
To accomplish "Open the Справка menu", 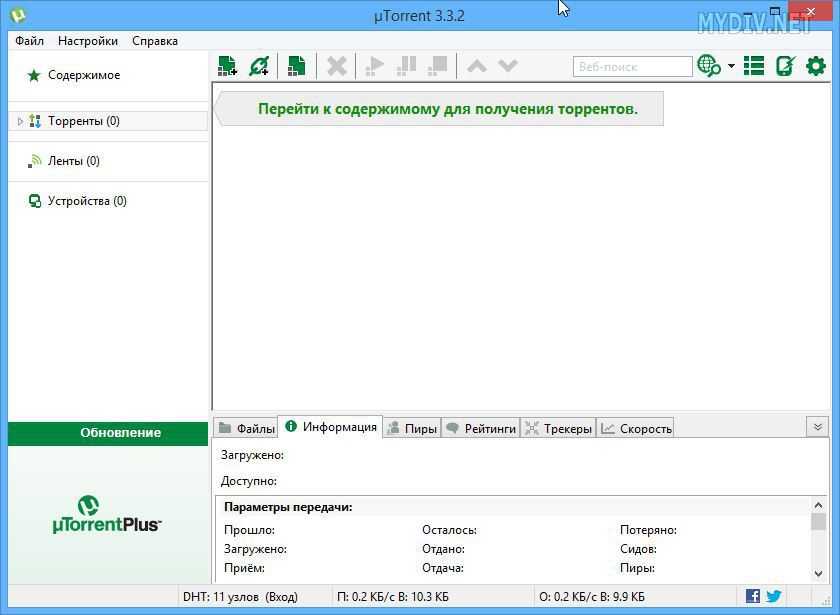I will (155, 41).
